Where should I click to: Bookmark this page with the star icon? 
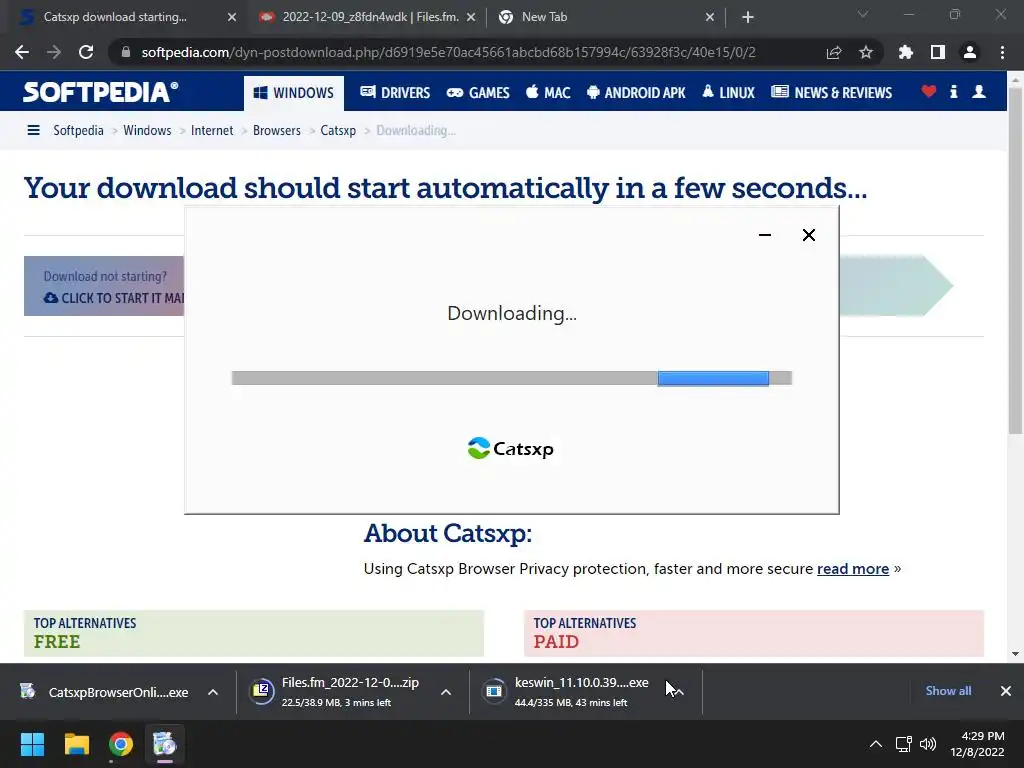click(x=866, y=52)
